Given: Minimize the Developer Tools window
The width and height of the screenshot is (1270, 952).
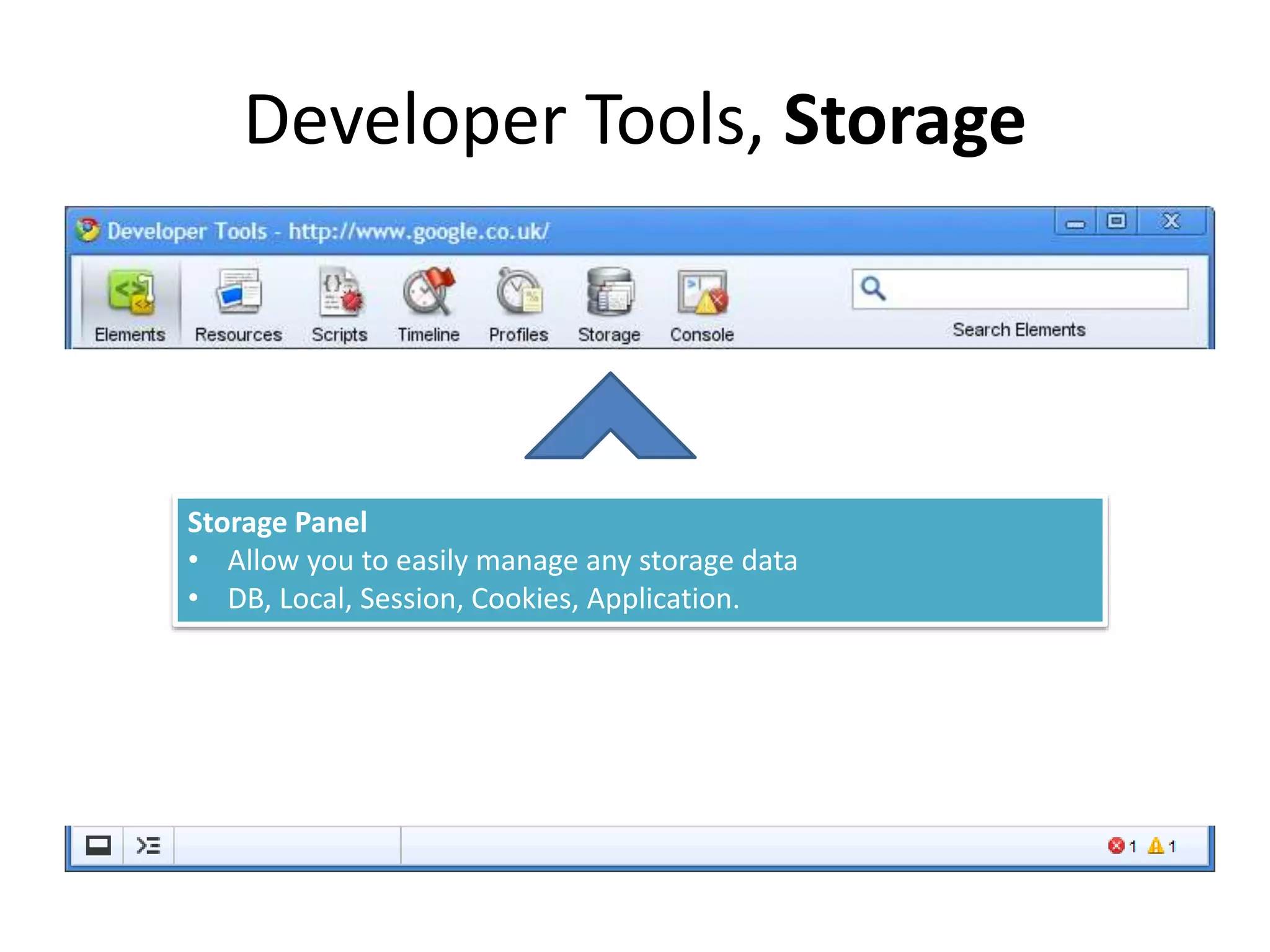Looking at the screenshot, I should (1075, 222).
